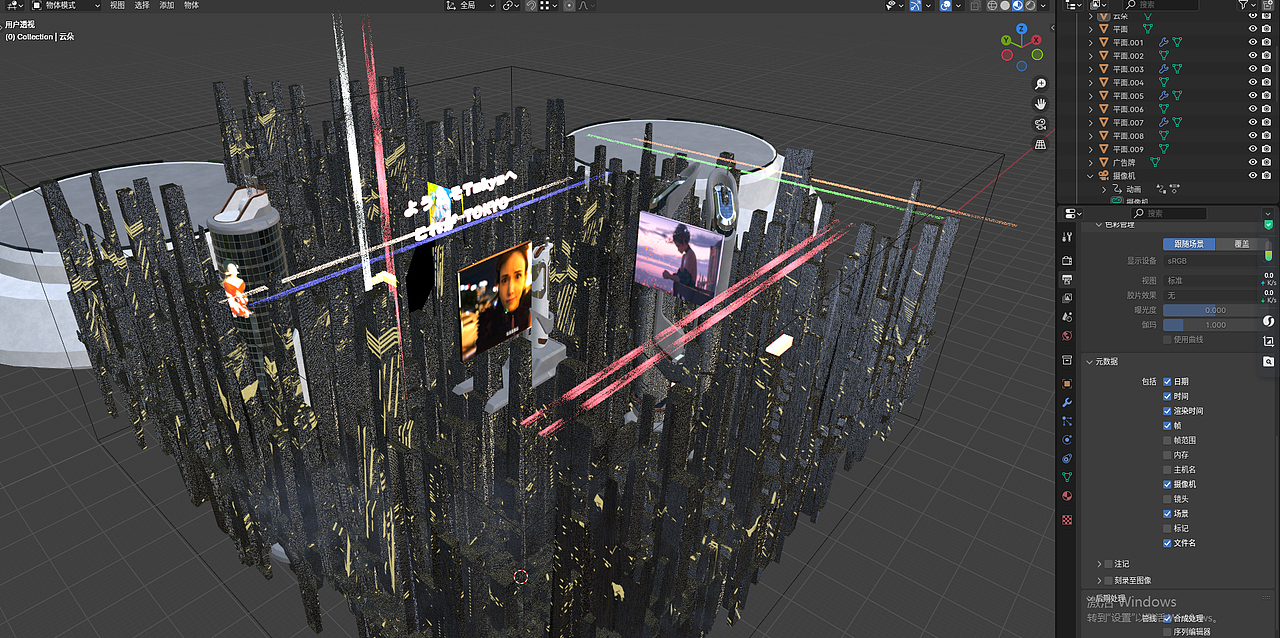Click the properties panel search field
Viewport: 1280px width, 638px height.
(x=1171, y=213)
